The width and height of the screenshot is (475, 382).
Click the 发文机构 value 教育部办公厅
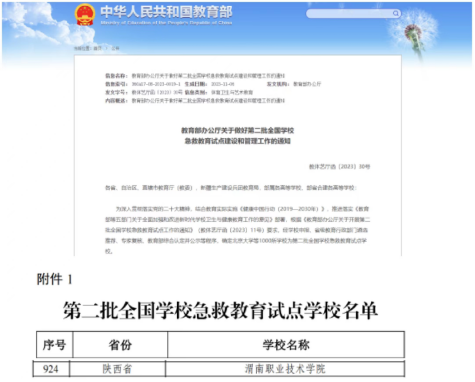coord(307,84)
